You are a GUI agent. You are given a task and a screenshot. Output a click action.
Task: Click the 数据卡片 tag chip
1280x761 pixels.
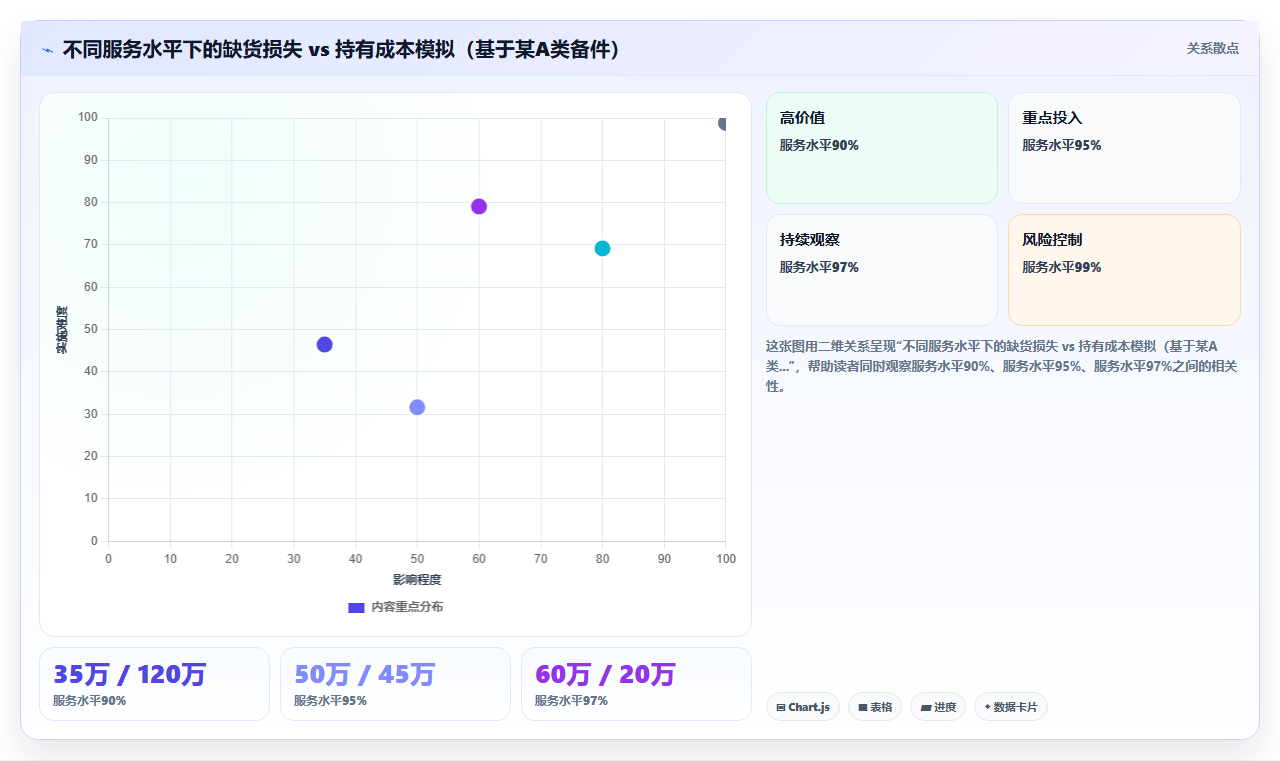[1011, 707]
